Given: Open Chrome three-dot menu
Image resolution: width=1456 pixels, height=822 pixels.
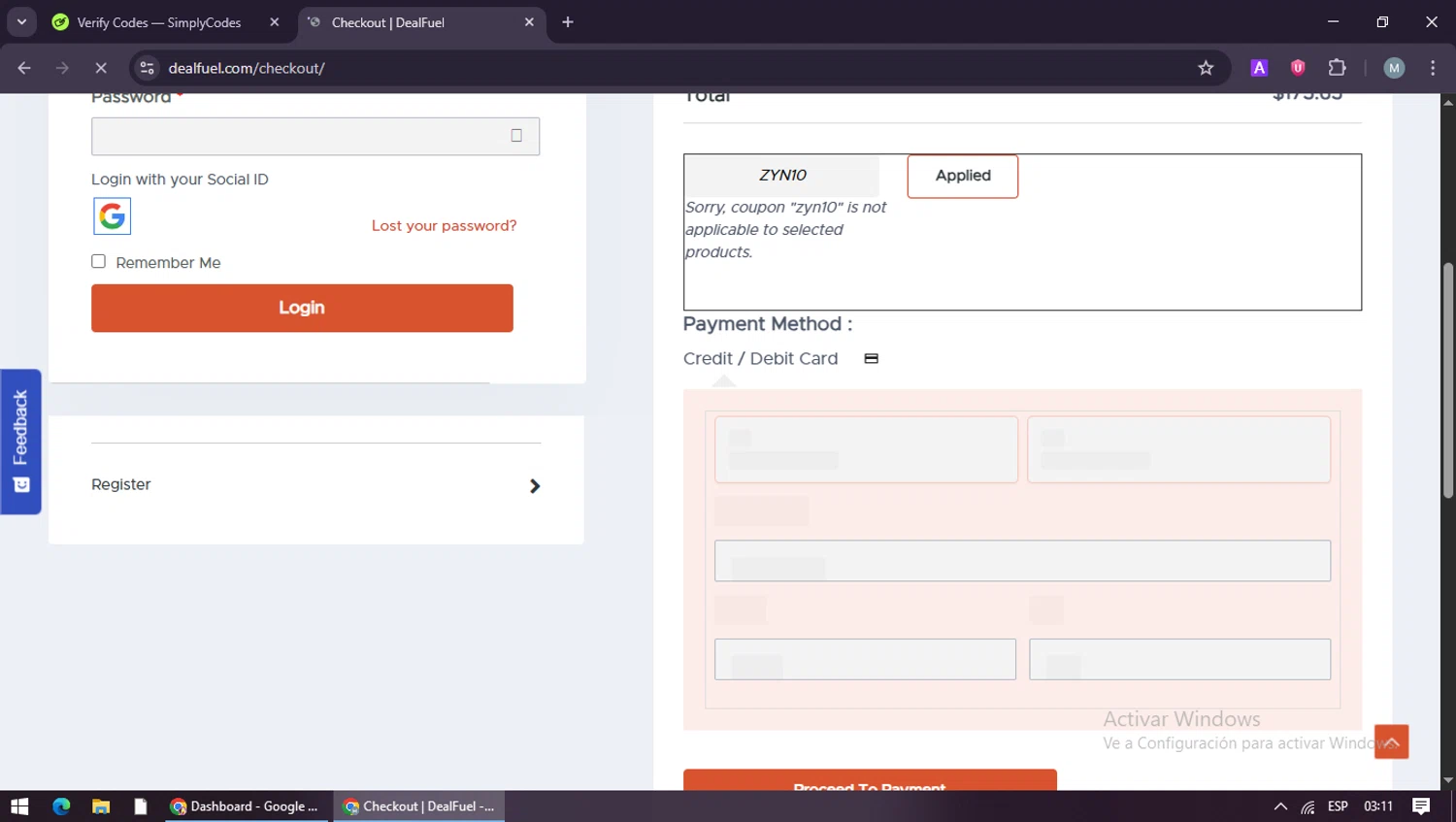Looking at the screenshot, I should tap(1433, 68).
